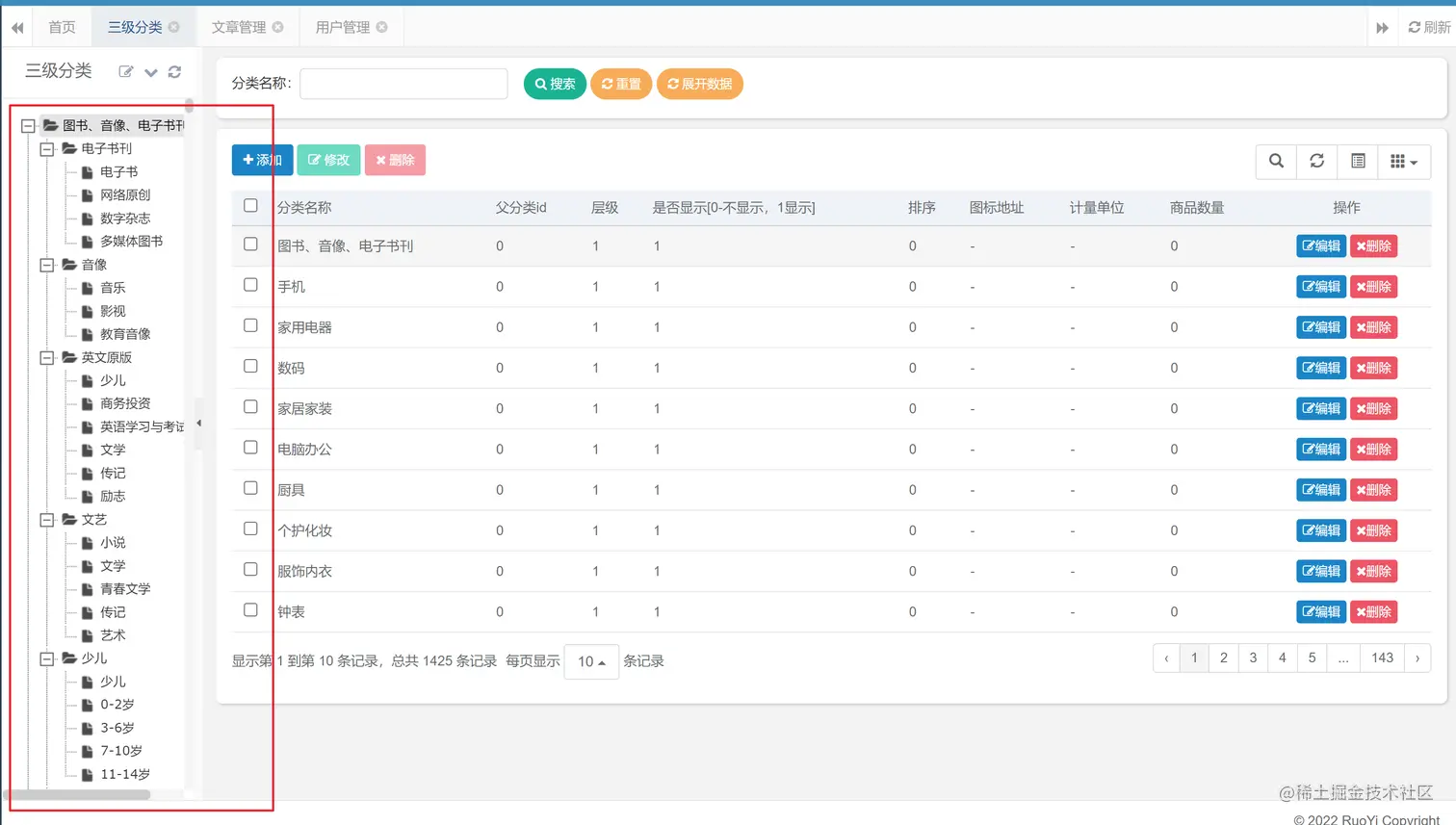Image resolution: width=1456 pixels, height=825 pixels.
Task: Focus the 分类名称 search input field
Action: pyautogui.click(x=403, y=84)
